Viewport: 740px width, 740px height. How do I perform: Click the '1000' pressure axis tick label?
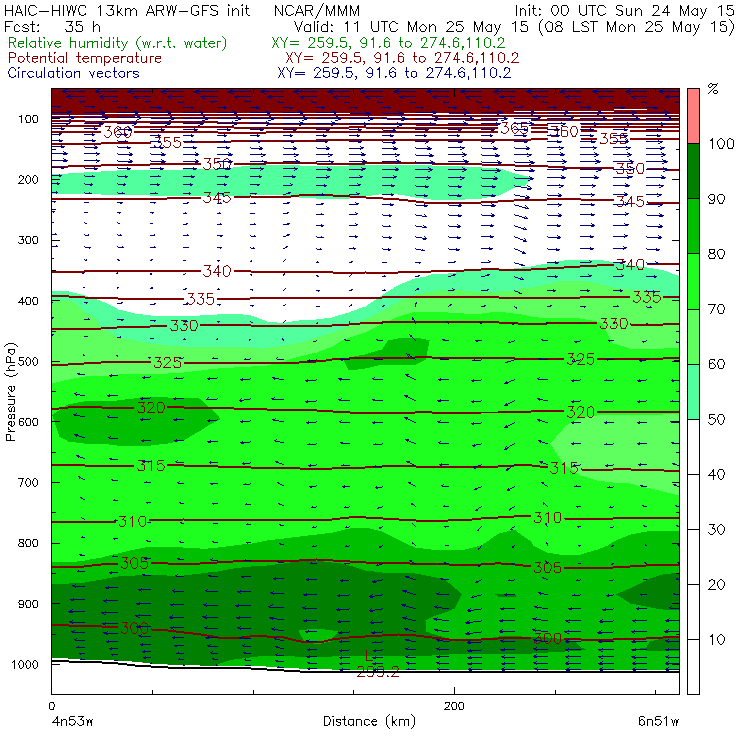(25, 664)
